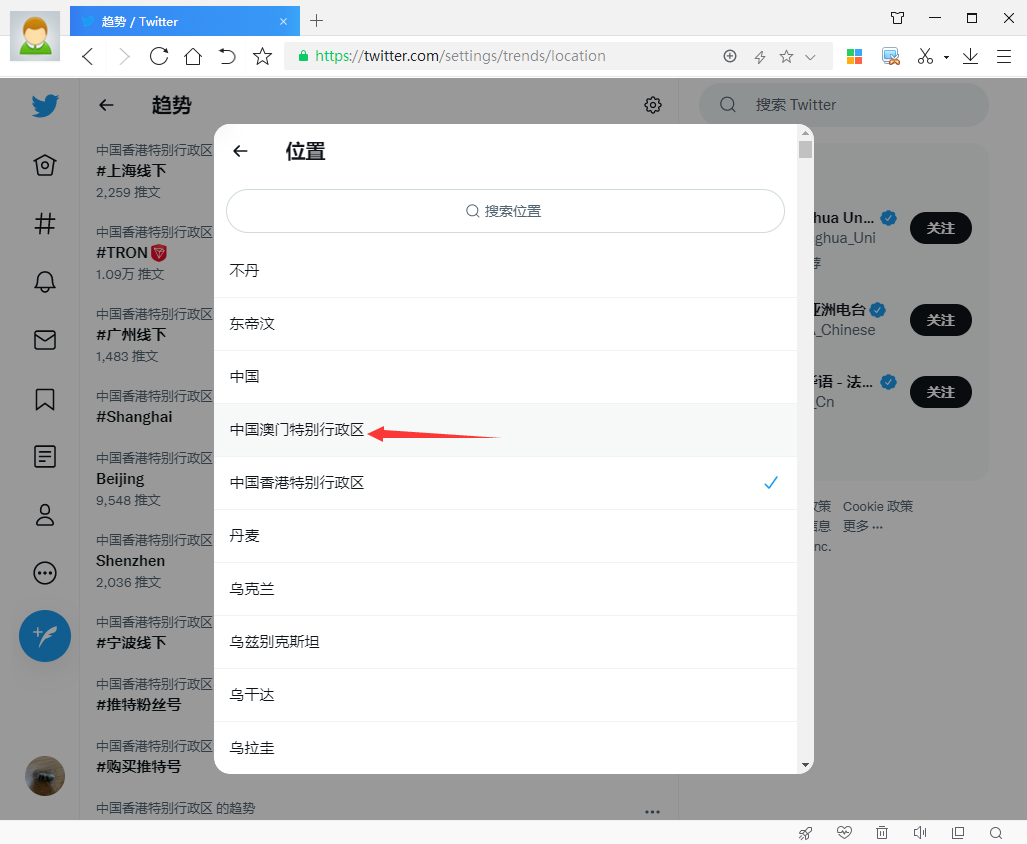Open the browser hamburger menu

coord(1003,56)
